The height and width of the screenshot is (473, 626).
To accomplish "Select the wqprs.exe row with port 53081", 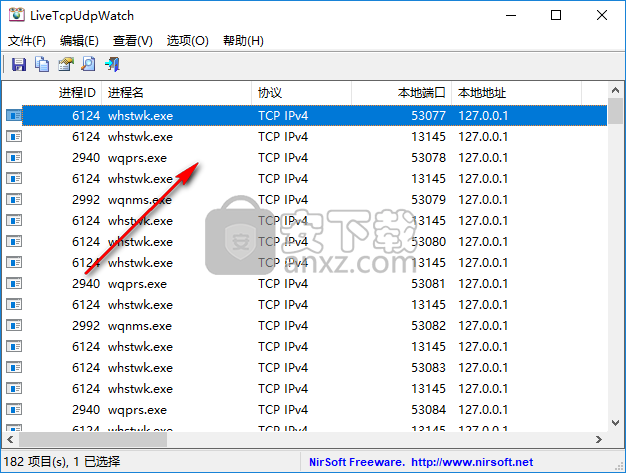I will tap(140, 284).
